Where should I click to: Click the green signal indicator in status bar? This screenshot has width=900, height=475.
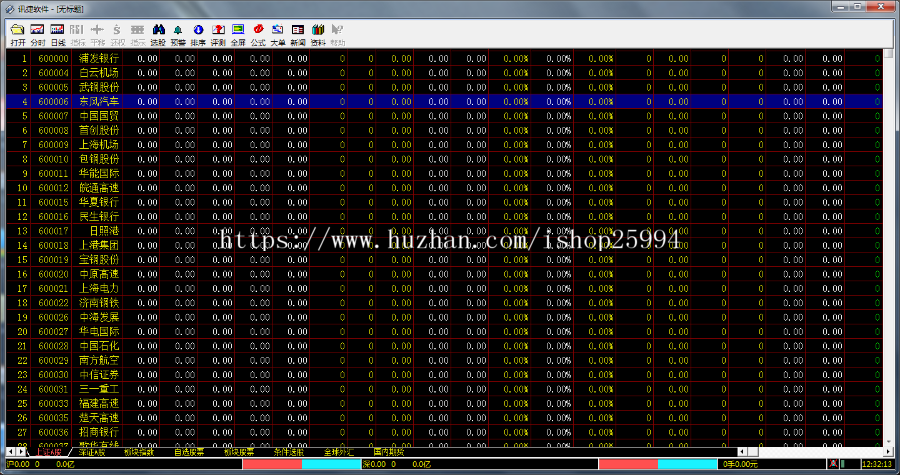(x=842, y=464)
